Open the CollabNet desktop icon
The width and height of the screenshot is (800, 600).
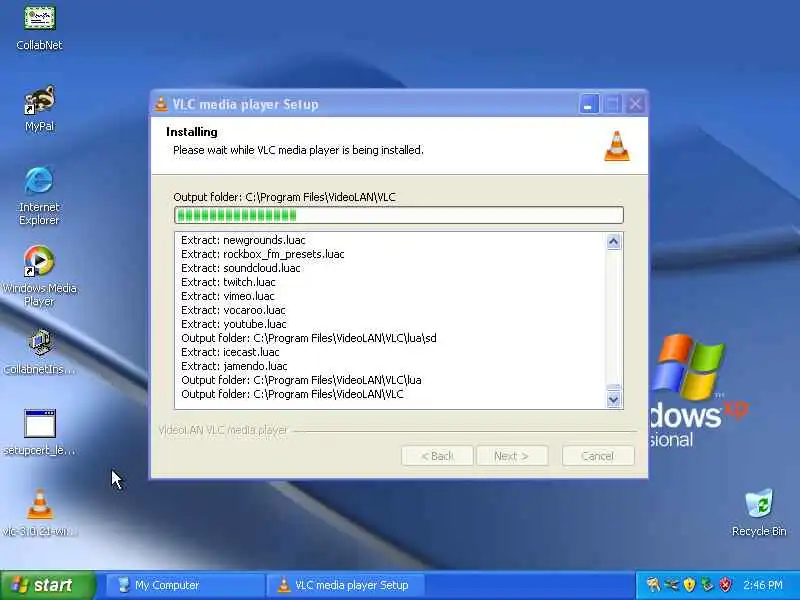(39, 27)
